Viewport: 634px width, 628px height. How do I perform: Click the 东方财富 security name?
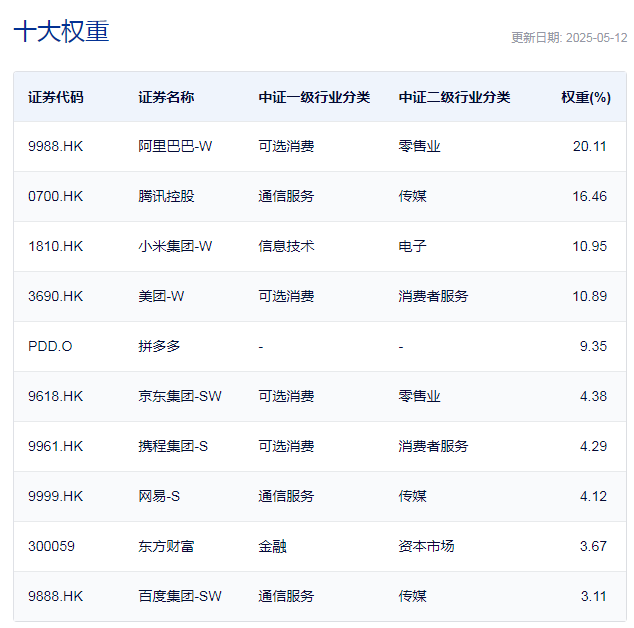(166, 546)
